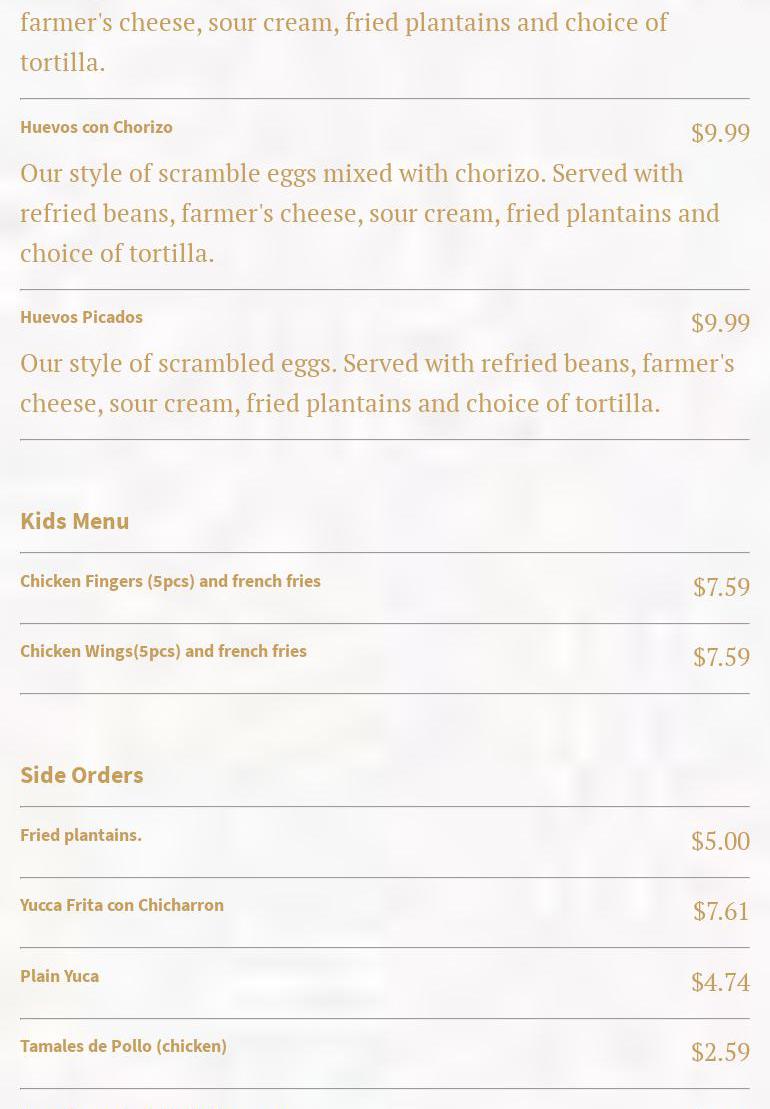The image size is (770, 1109).
Task: Click the Chicken Fingers $7.59 price
Action: point(721,587)
